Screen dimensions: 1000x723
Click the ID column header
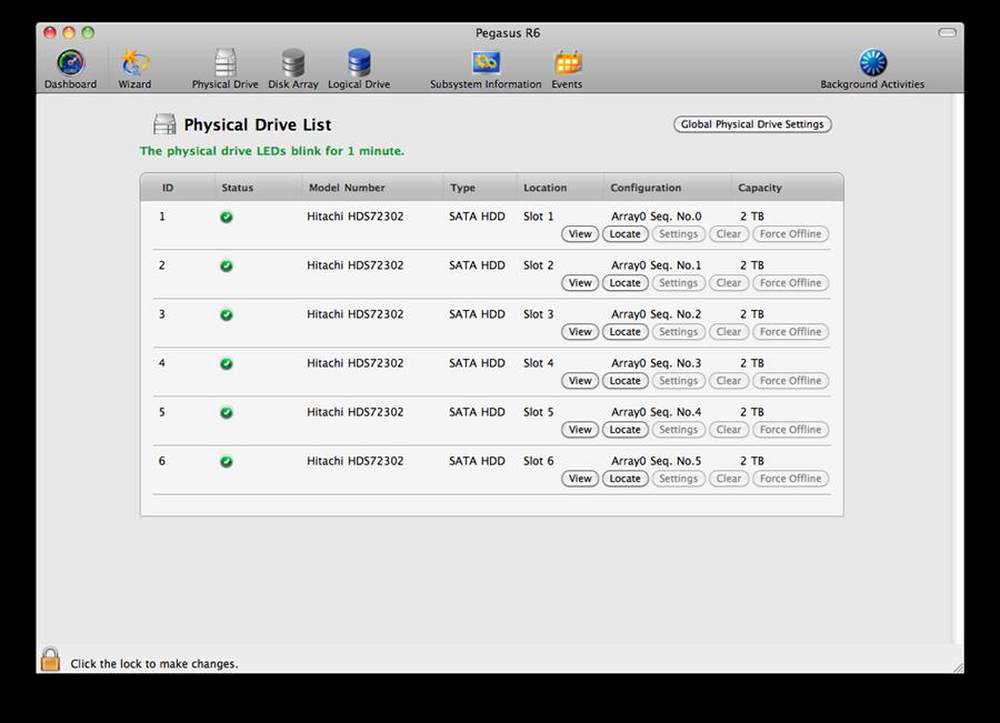168,188
